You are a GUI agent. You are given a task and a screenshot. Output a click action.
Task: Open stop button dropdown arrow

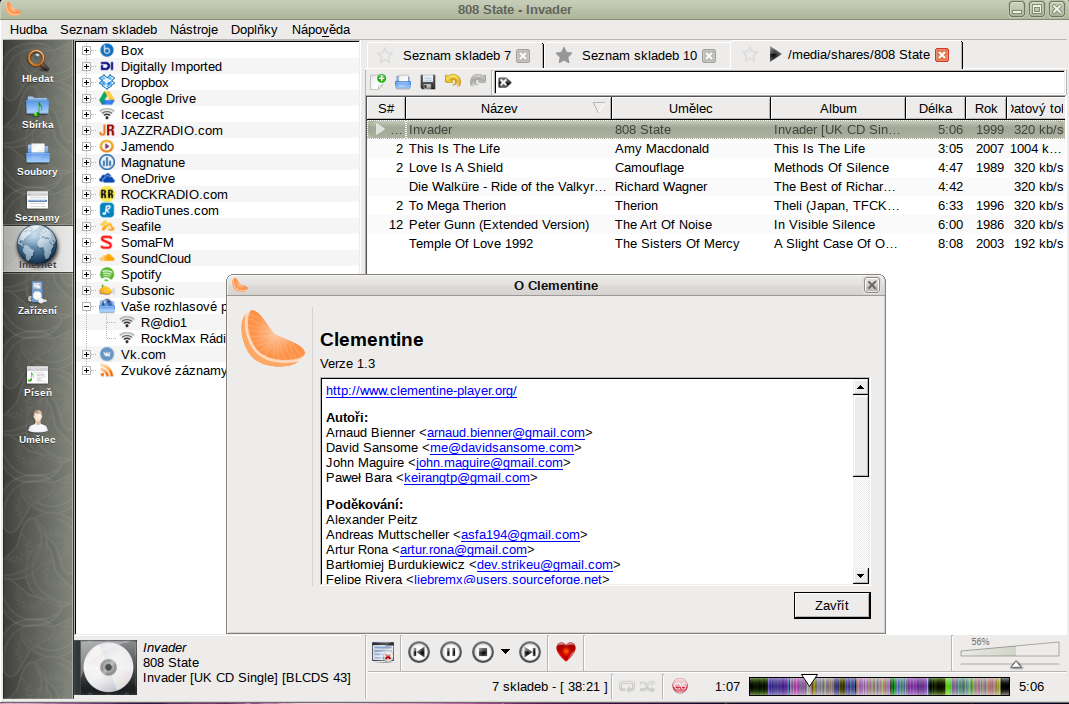tap(505, 652)
